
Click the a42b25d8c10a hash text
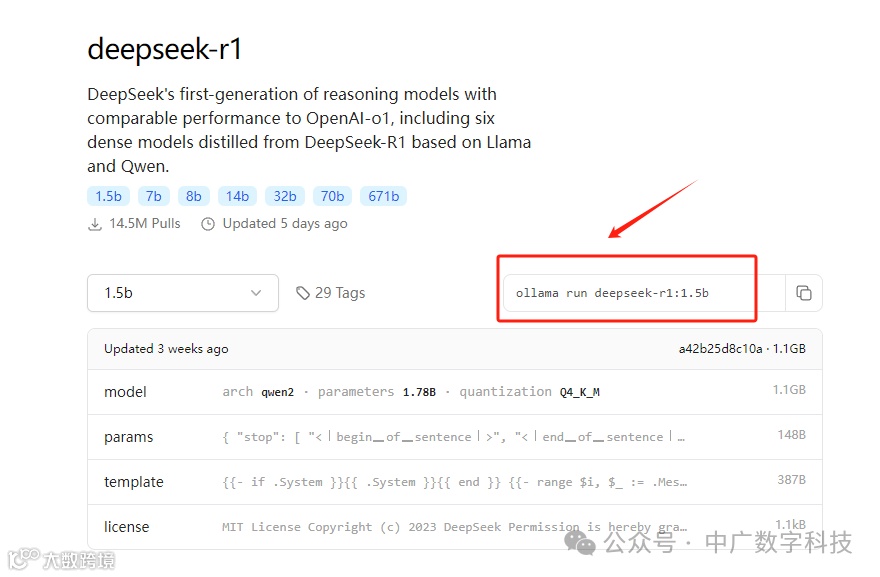721,349
